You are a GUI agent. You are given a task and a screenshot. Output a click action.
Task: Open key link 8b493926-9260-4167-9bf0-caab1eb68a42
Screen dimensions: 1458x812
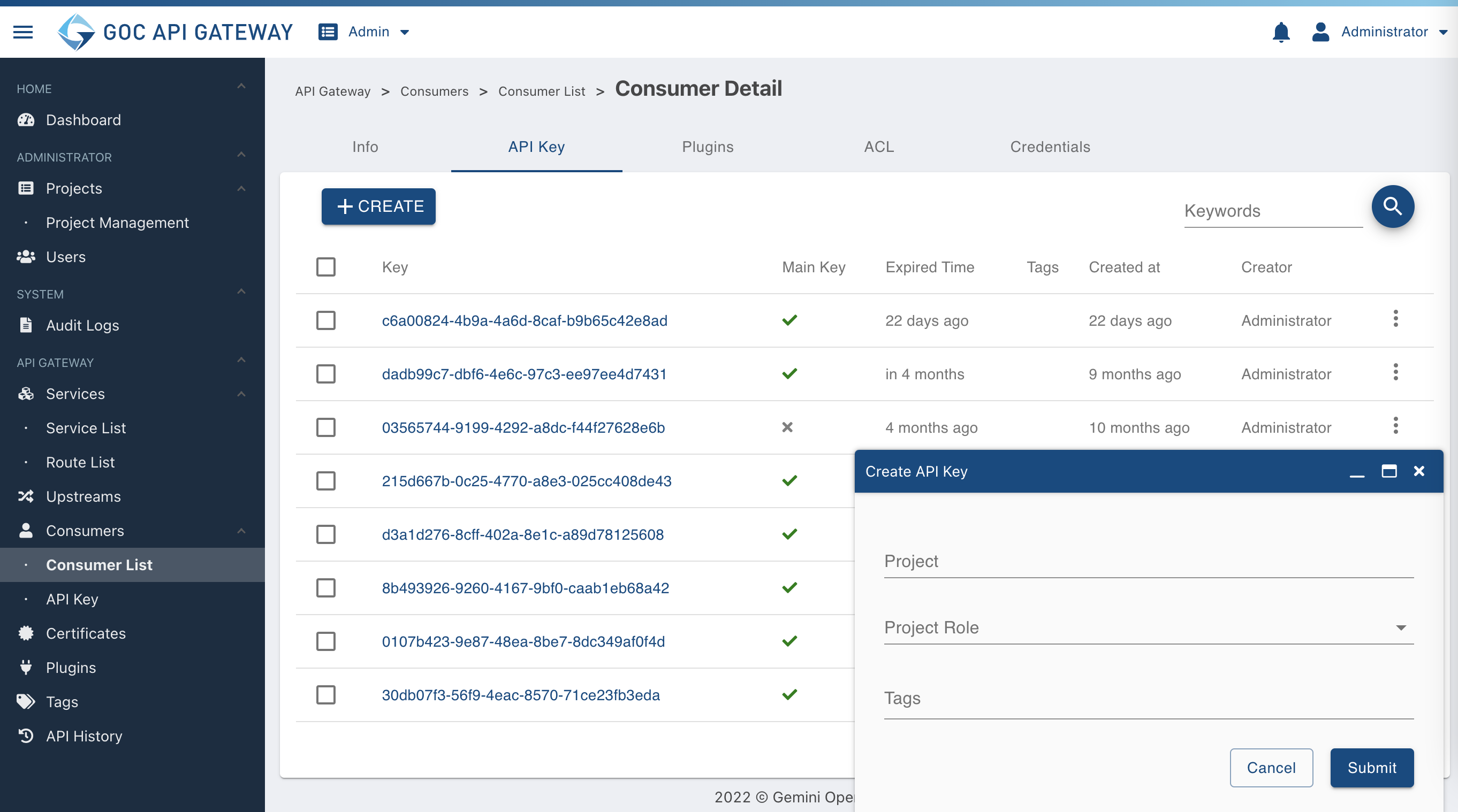pyautogui.click(x=525, y=588)
